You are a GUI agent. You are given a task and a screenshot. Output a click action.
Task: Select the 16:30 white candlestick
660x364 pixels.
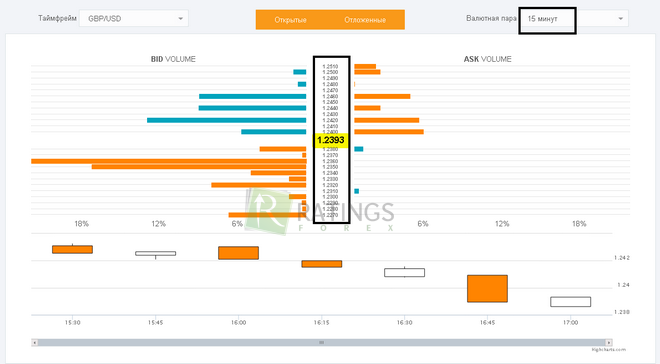click(x=405, y=272)
